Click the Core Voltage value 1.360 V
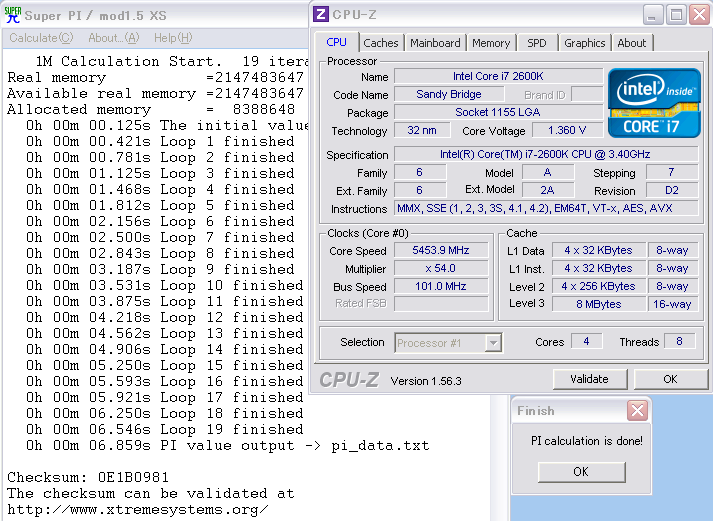Screen dimensions: 713x521 [567, 130]
